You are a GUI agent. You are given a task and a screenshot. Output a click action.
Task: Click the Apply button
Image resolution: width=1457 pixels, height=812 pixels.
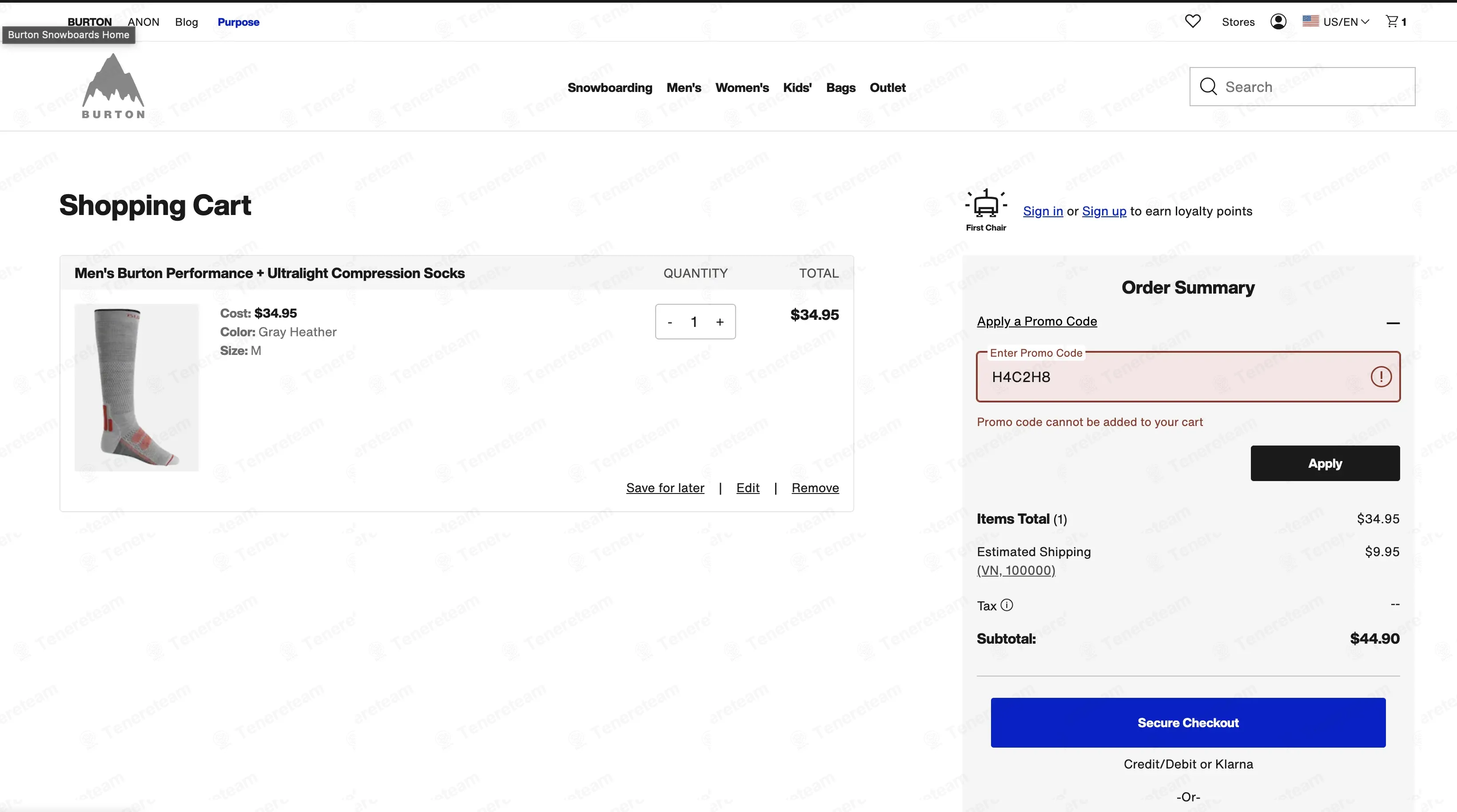pos(1325,463)
